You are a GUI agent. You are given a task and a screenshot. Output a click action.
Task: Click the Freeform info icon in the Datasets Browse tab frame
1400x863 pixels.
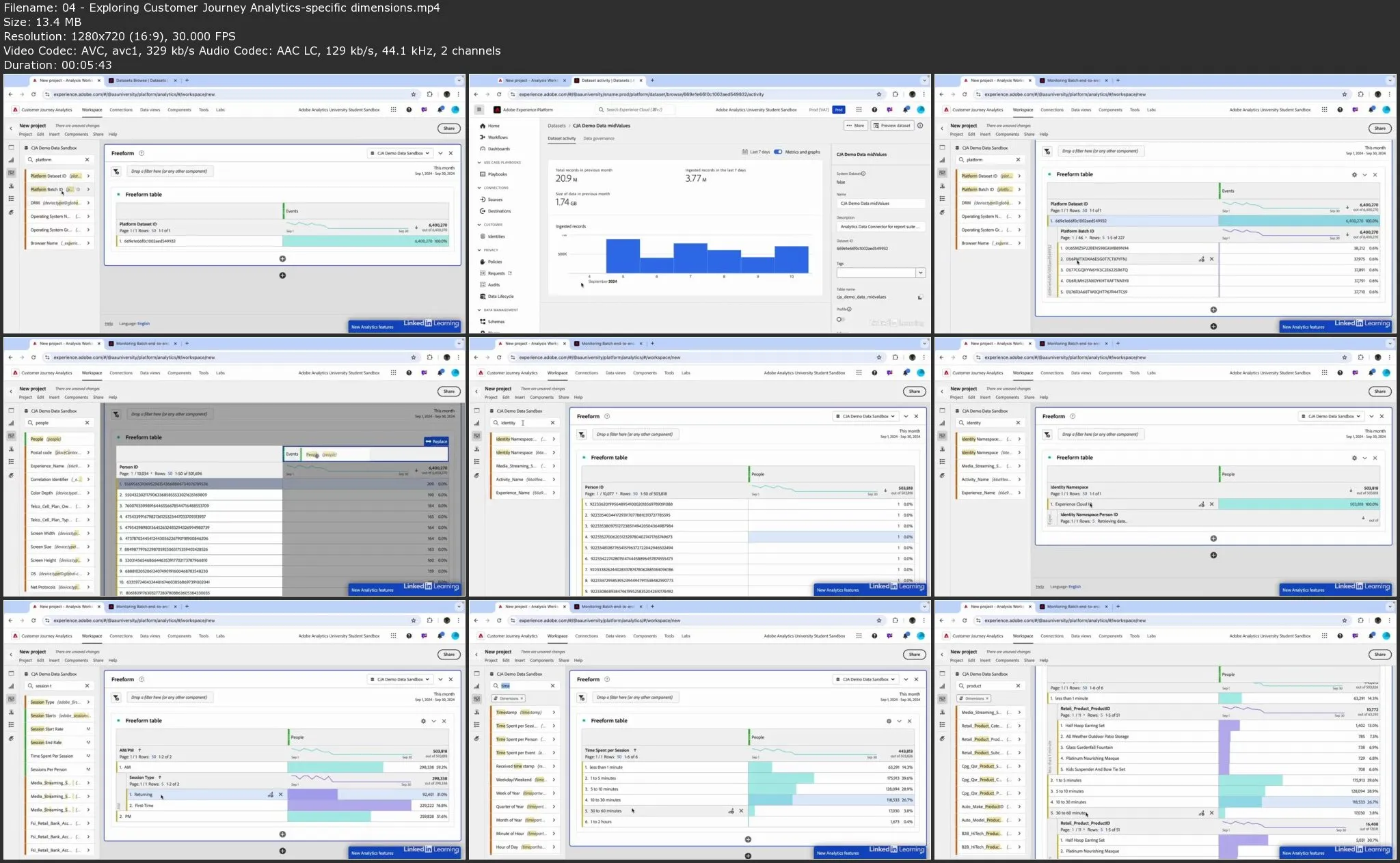142,153
